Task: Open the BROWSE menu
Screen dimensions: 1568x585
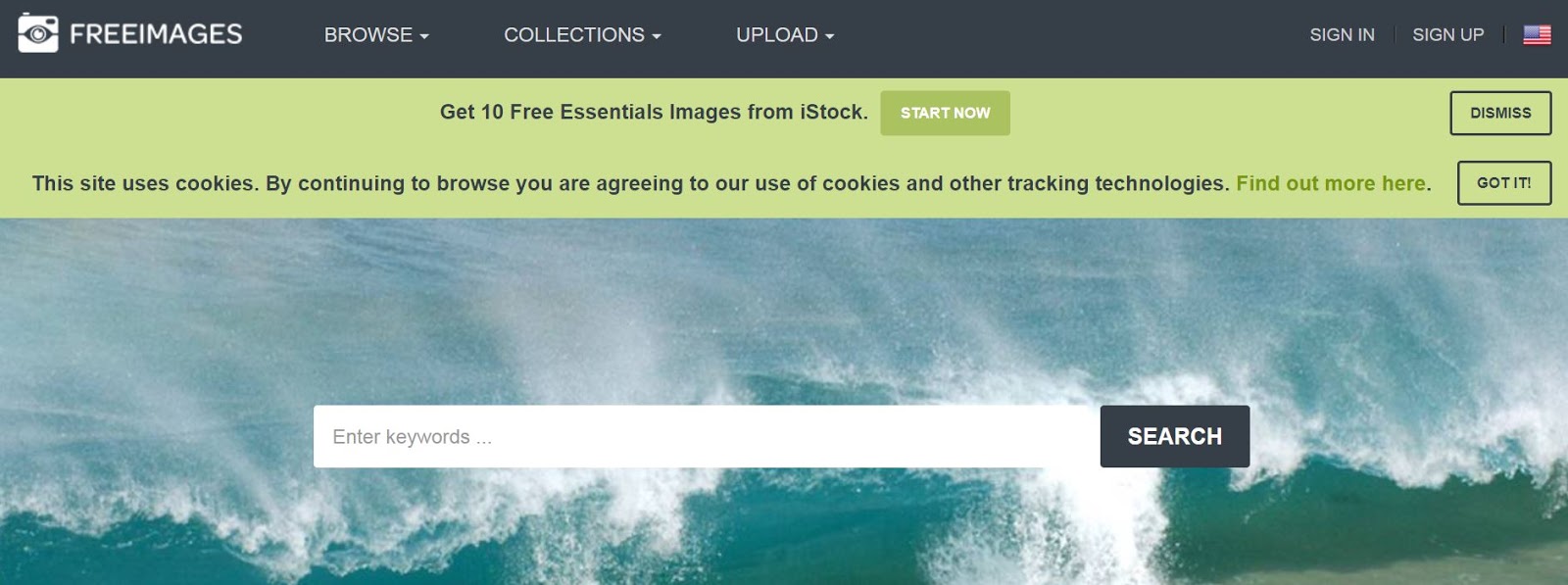Action: 376,35
